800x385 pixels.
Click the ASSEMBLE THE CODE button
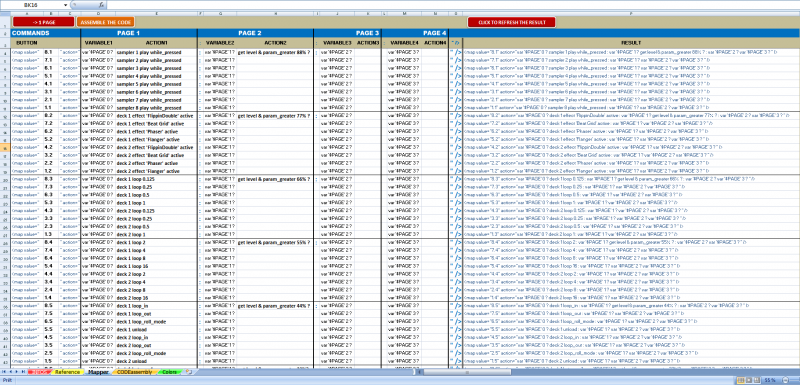click(106, 22)
